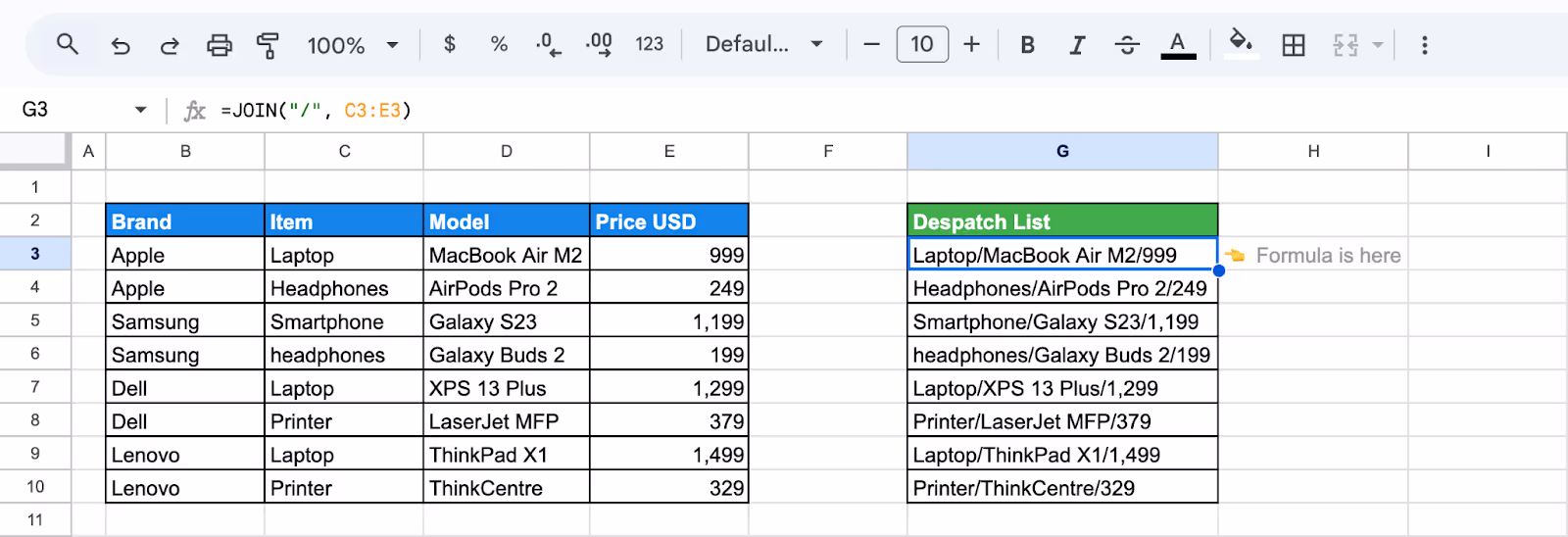Image resolution: width=1568 pixels, height=537 pixels.
Task: Open the text color picker
Action: (x=1178, y=45)
